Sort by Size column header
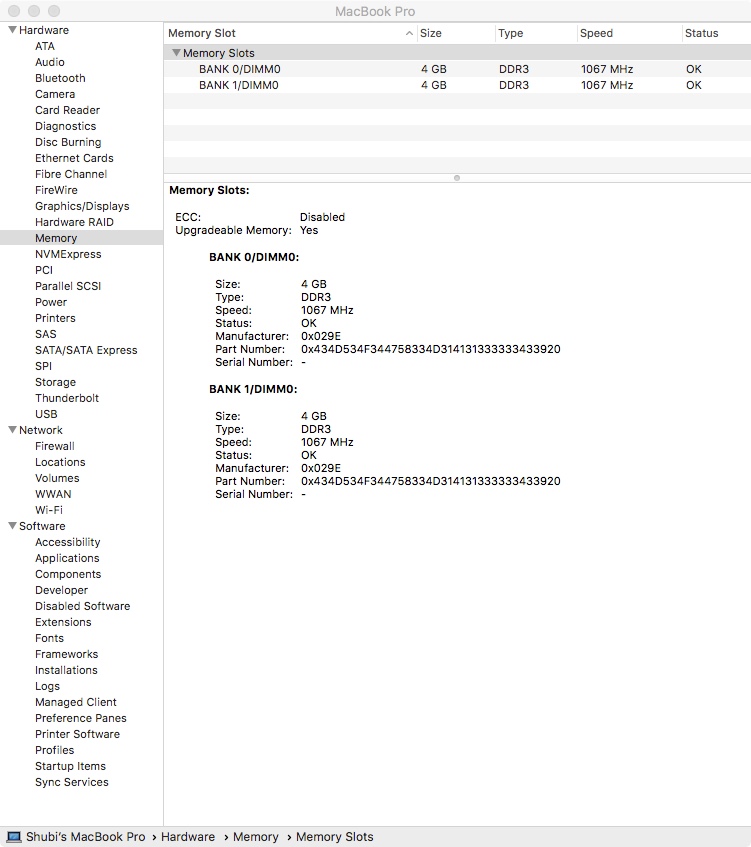This screenshot has height=847, width=751. [x=431, y=33]
